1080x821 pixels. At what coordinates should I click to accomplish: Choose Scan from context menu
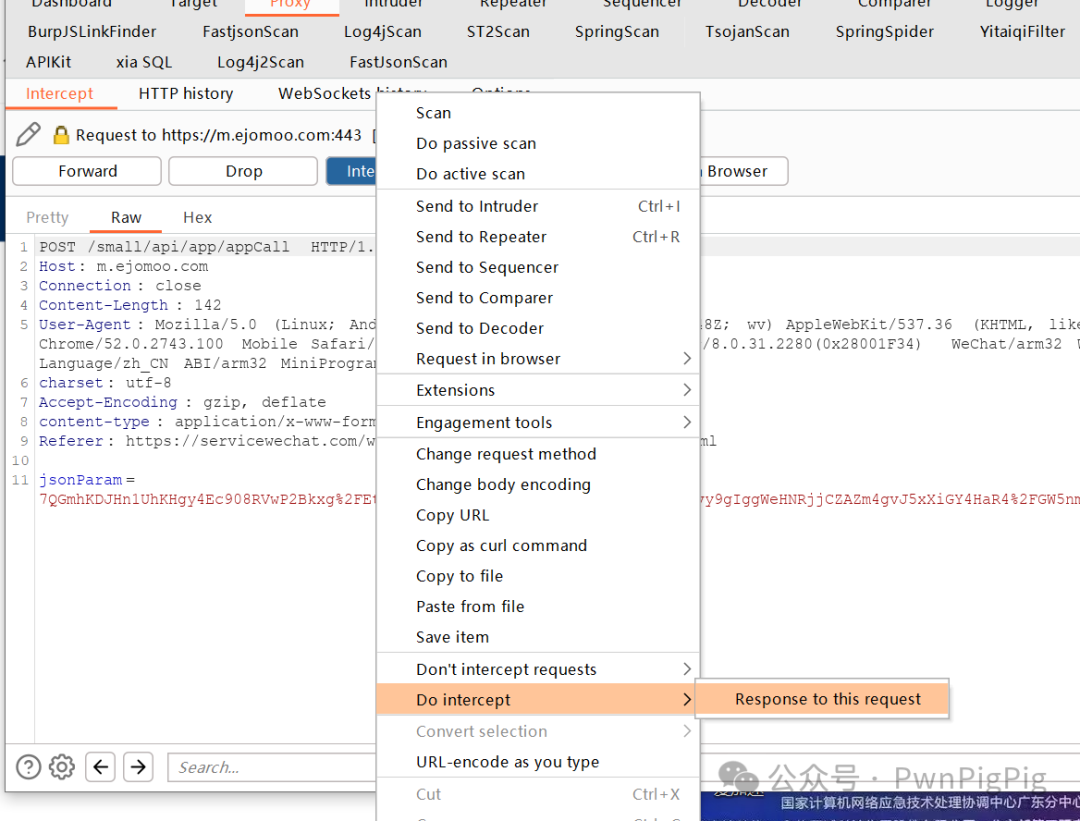point(538,113)
